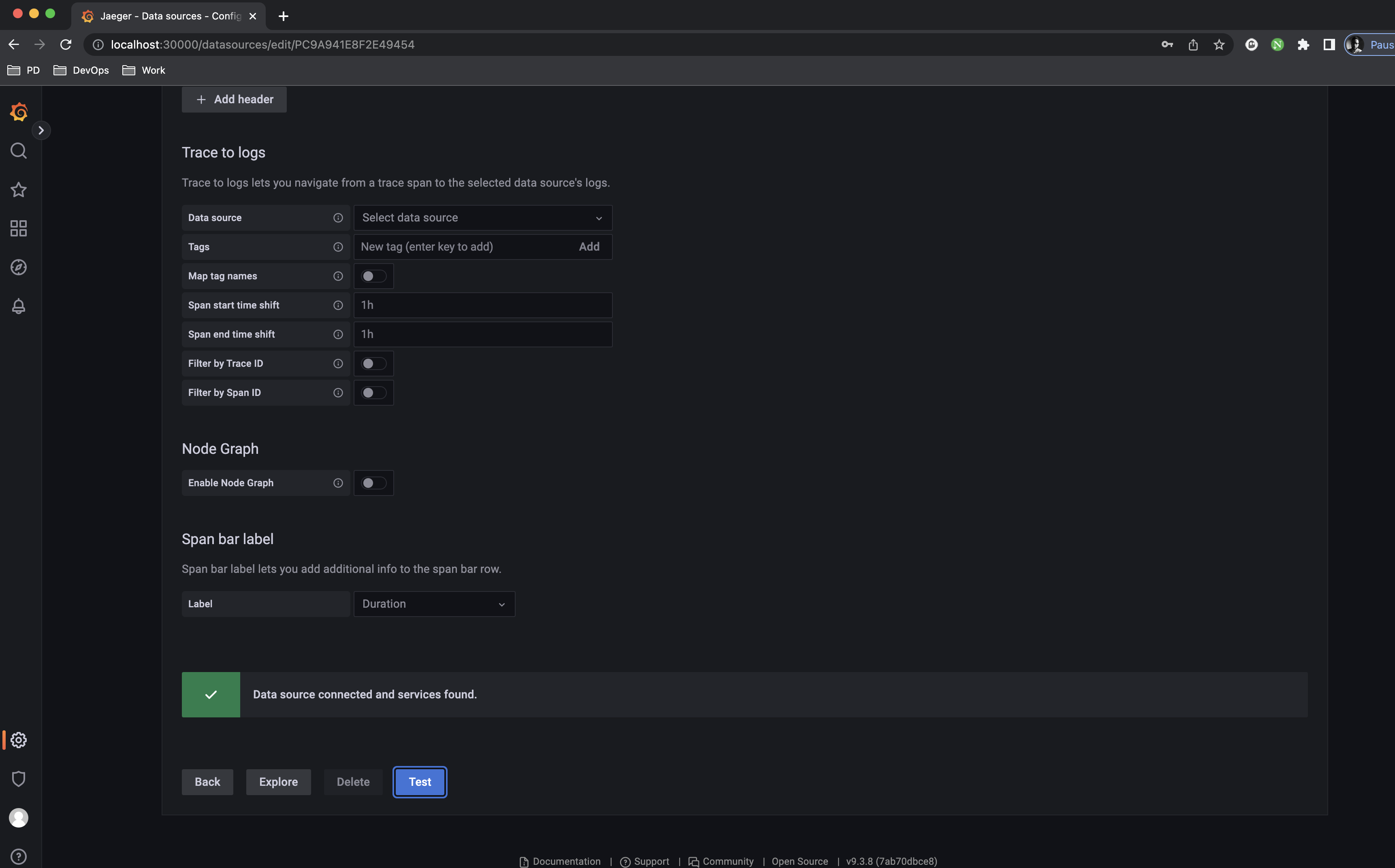Open Help question mark icon

(18, 856)
